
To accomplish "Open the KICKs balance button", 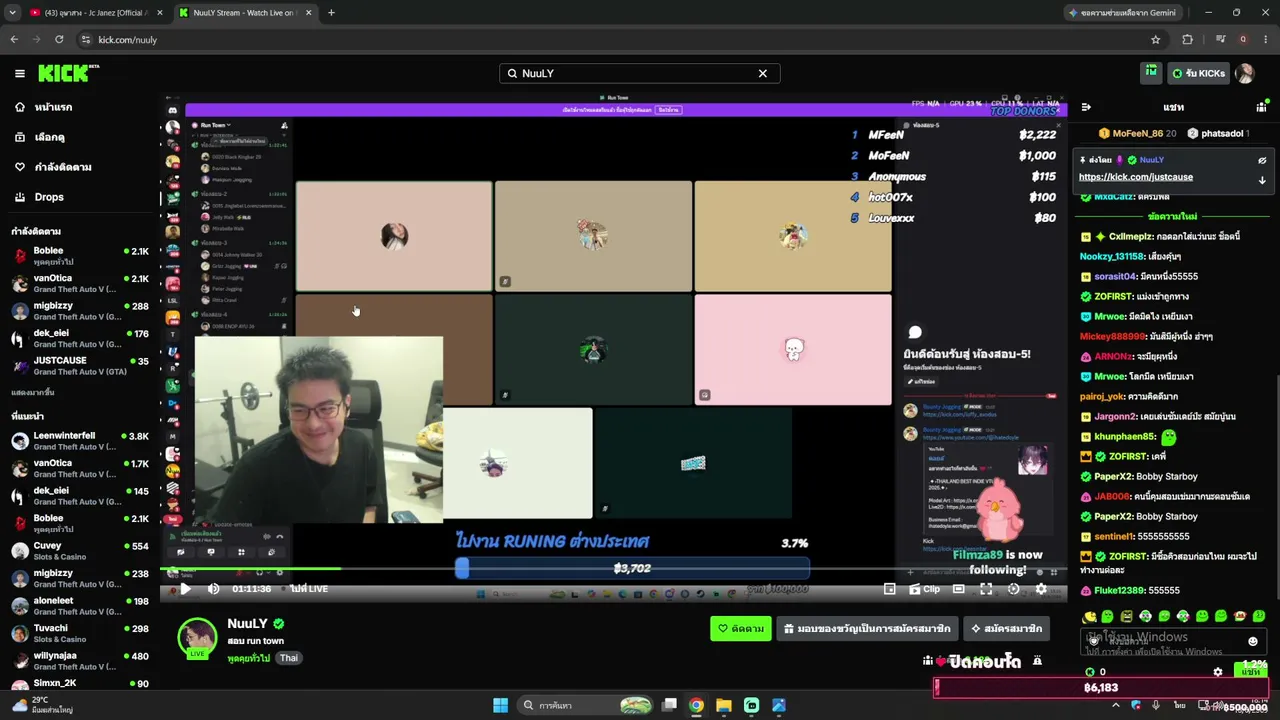I will 1198,73.
